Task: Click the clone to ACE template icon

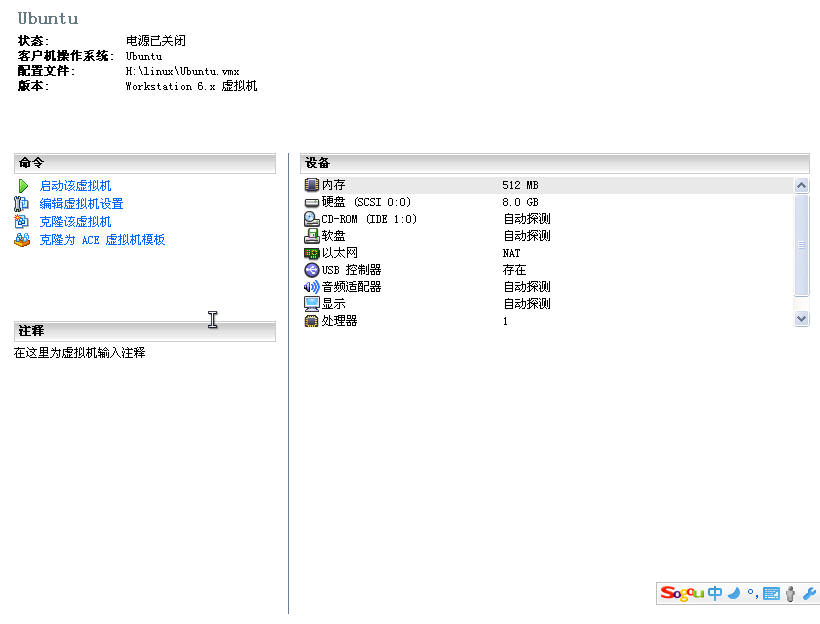Action: (21, 240)
